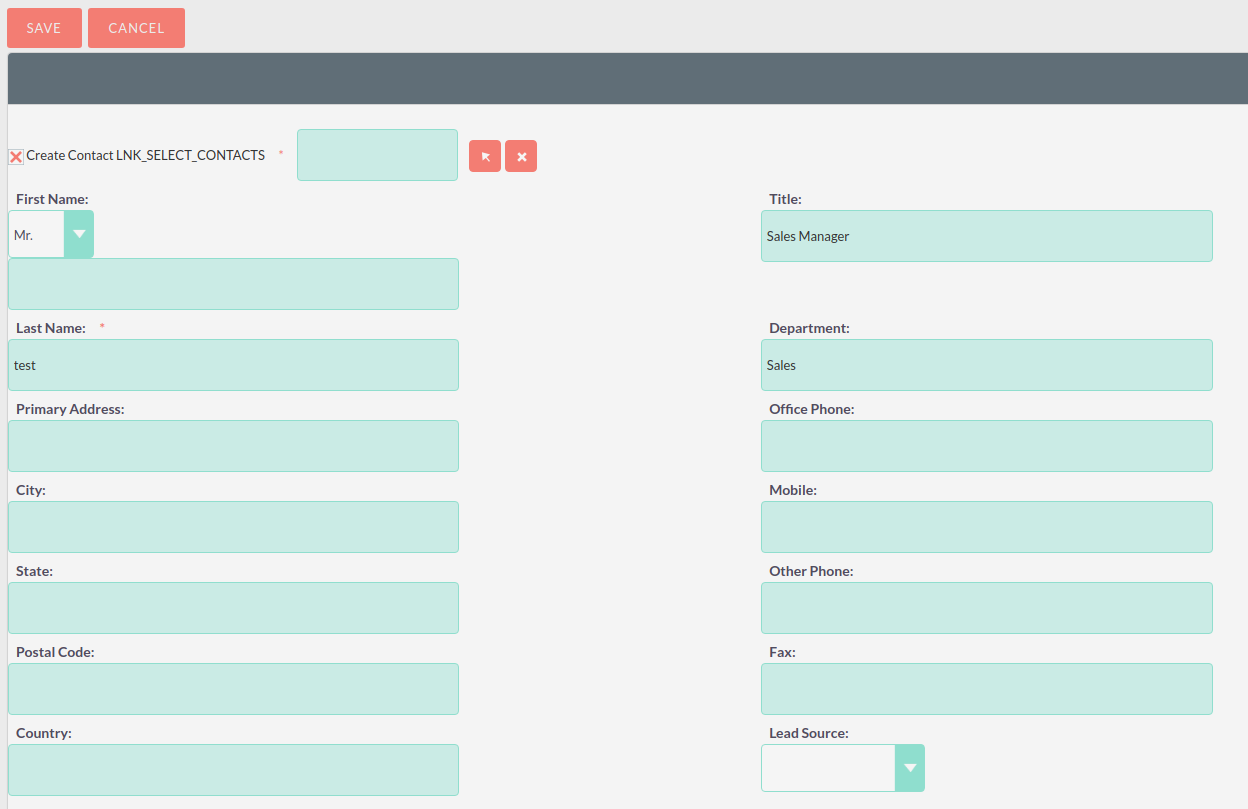Viewport: 1248px width, 809px height.
Task: Focus the Country input field
Action: [233, 770]
